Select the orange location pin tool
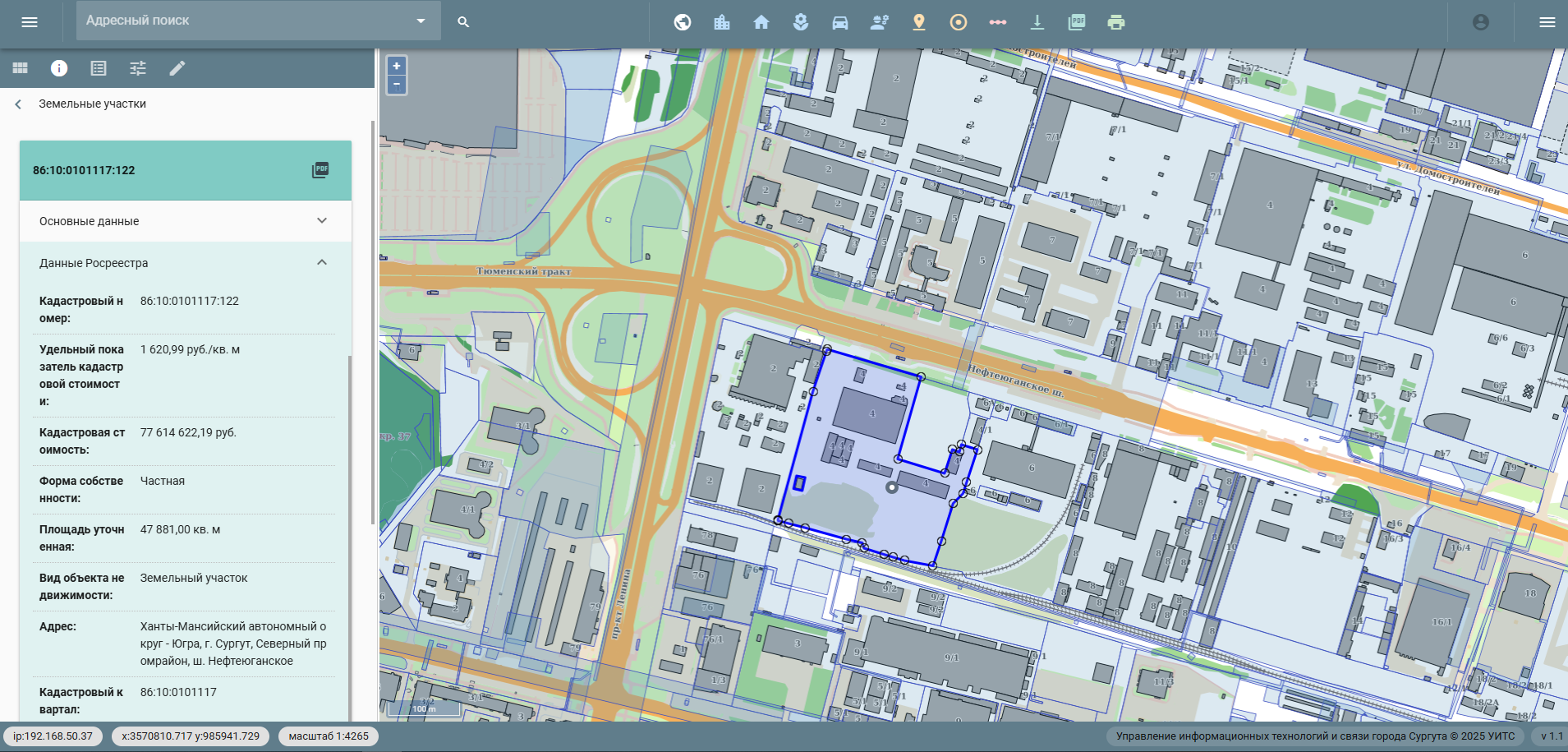1568x752 pixels. tap(918, 22)
